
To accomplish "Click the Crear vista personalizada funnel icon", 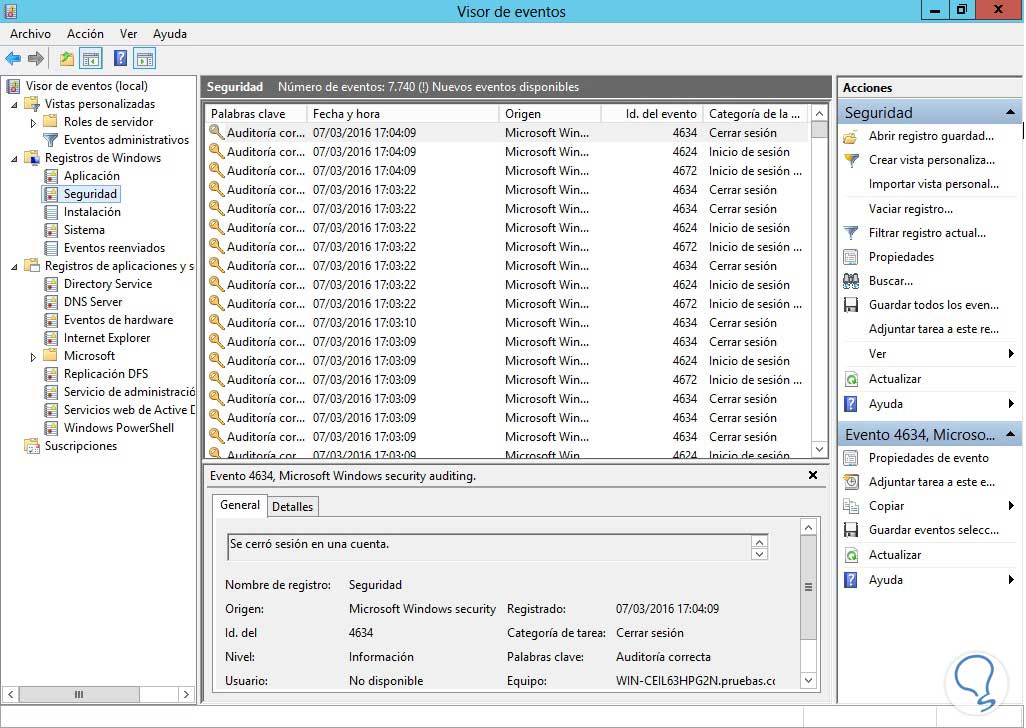I will [851, 160].
